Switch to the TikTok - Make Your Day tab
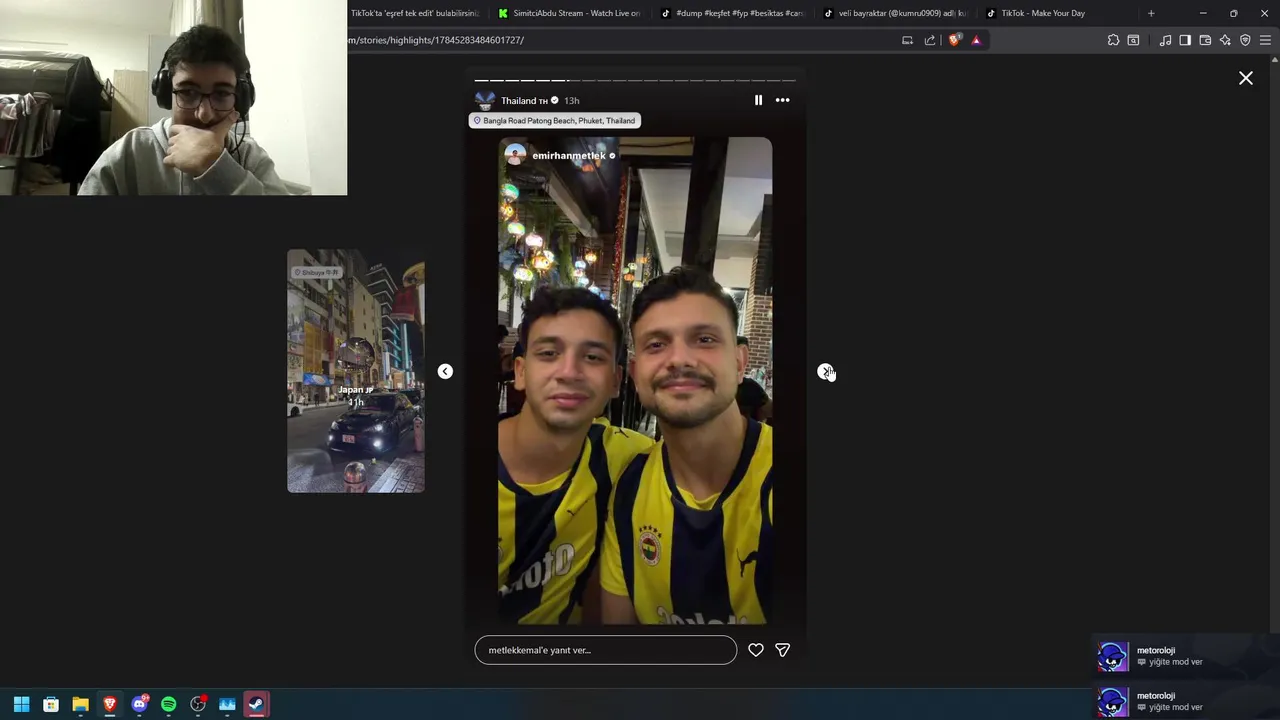 point(1058,13)
